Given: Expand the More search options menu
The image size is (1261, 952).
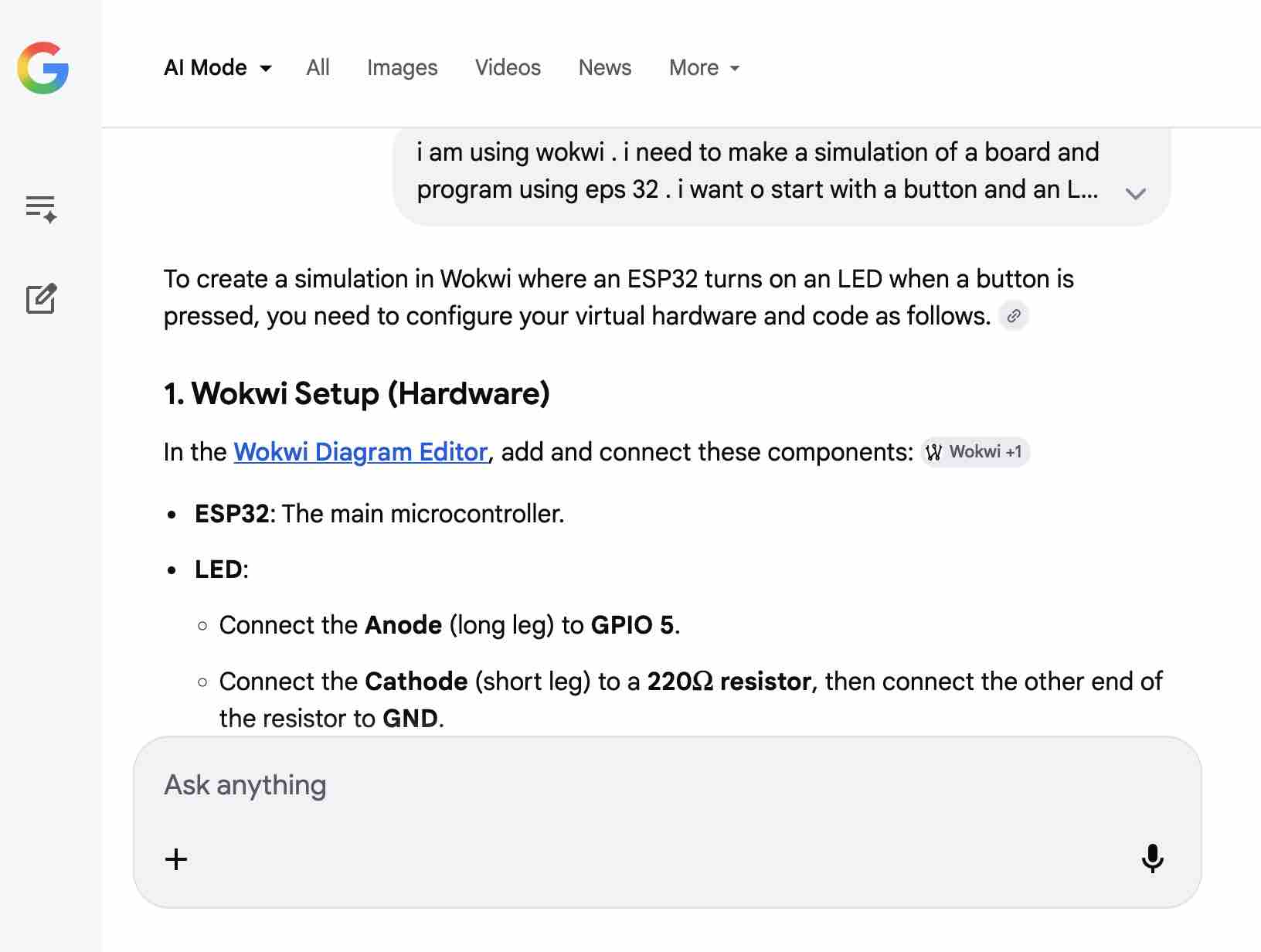Looking at the screenshot, I should pos(704,68).
